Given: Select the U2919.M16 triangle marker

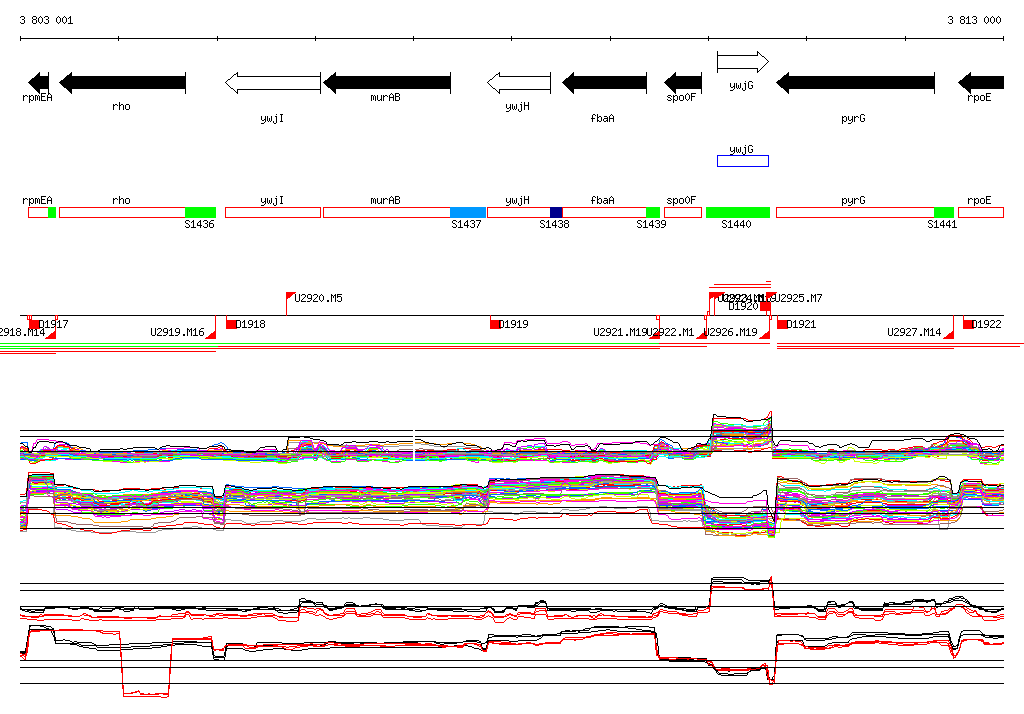Looking at the screenshot, I should click(211, 334).
